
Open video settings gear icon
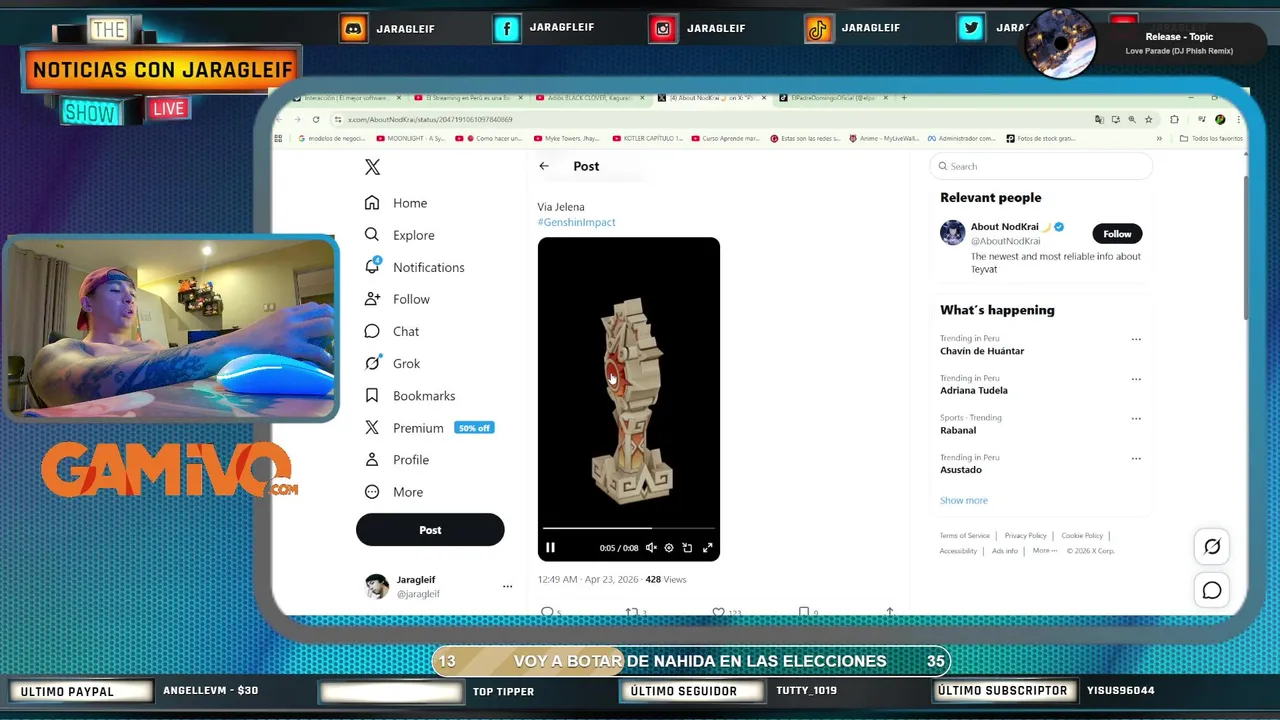(669, 547)
